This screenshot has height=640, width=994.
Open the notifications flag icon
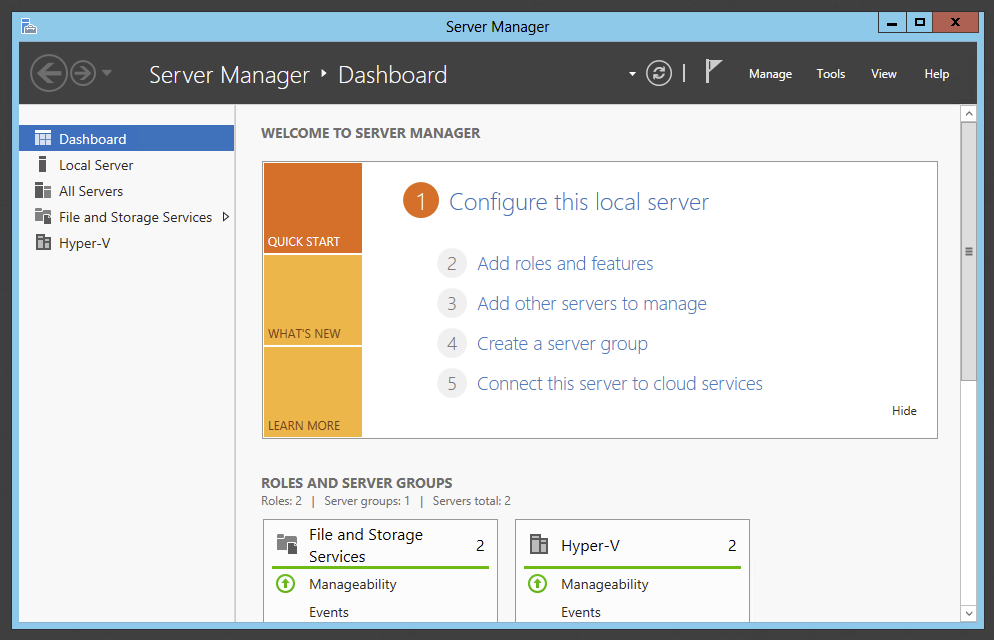(x=713, y=72)
